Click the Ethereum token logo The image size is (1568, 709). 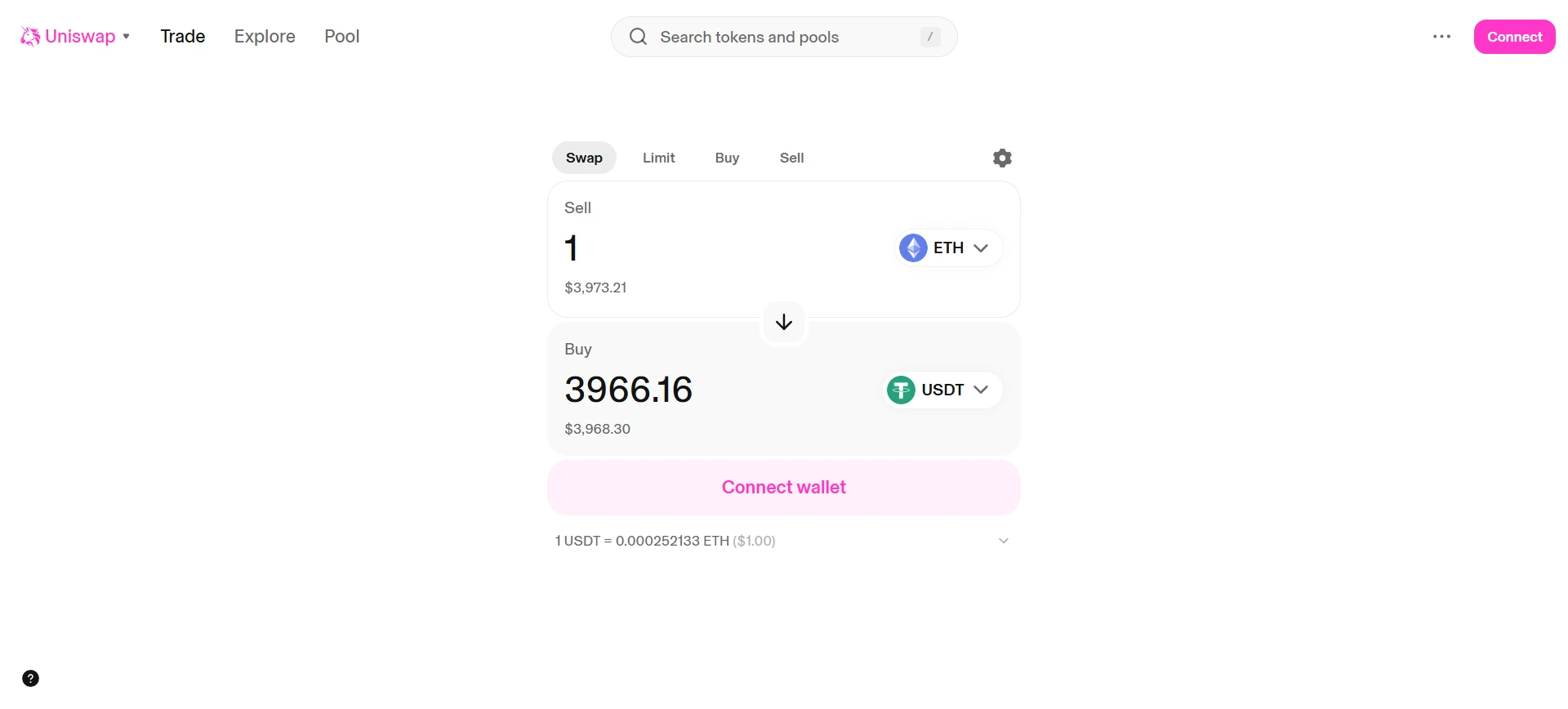click(913, 247)
